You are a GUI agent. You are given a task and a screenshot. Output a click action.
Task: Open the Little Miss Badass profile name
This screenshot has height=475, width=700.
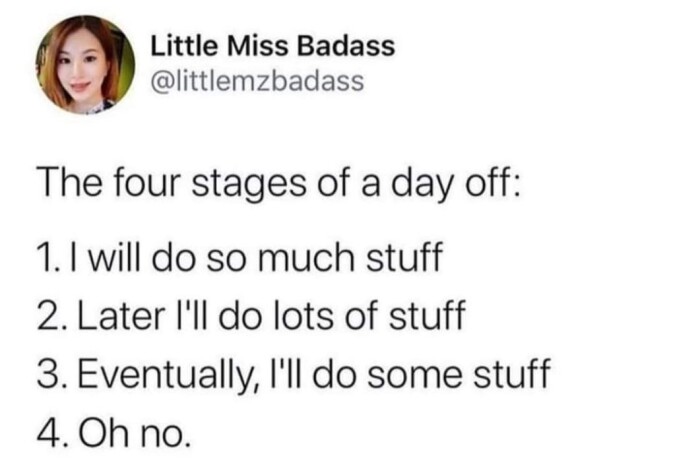click(272, 46)
